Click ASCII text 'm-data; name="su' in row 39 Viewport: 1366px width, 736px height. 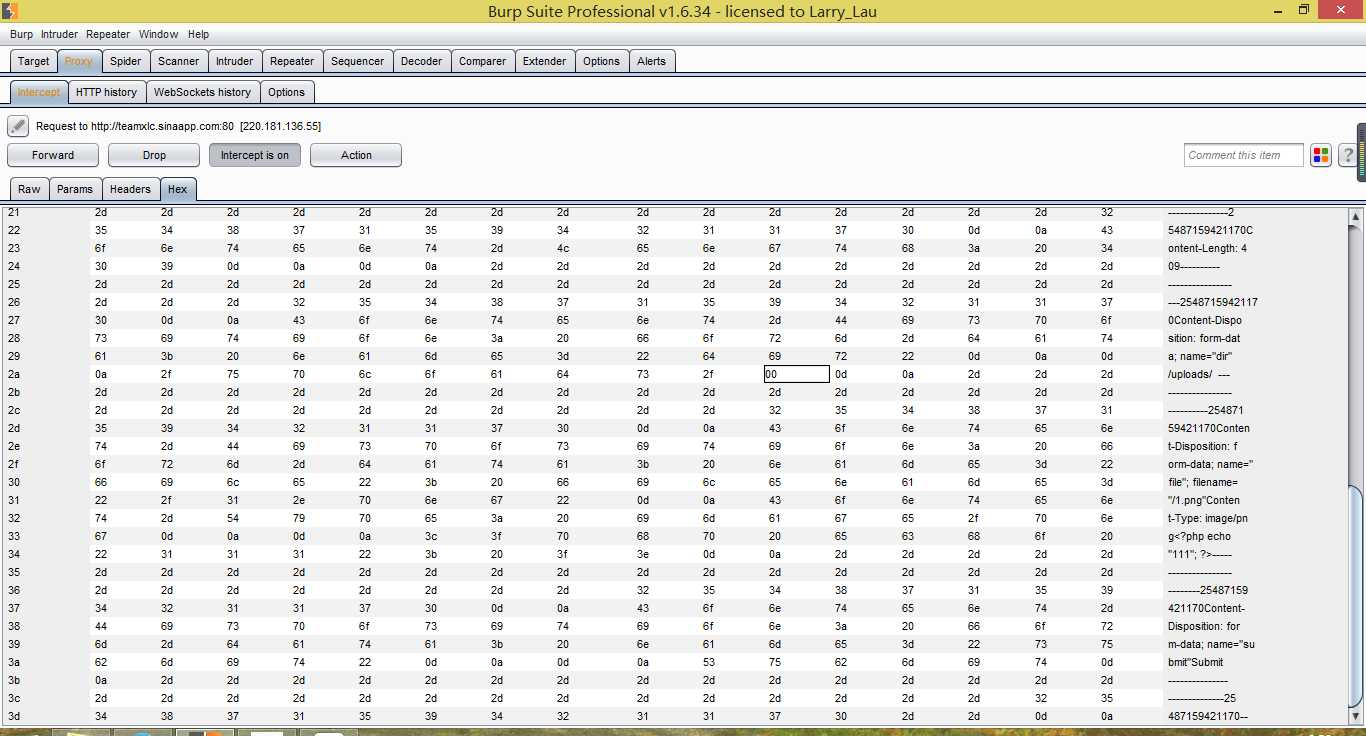point(1209,644)
